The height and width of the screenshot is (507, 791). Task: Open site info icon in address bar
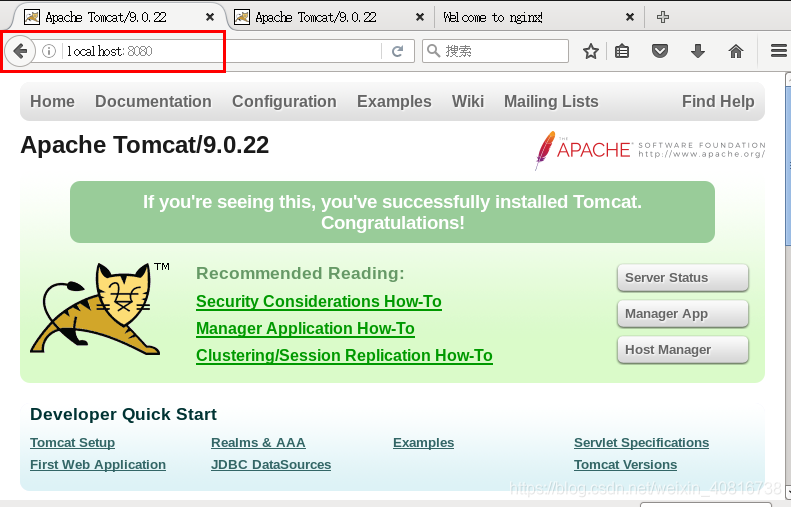tap(48, 51)
